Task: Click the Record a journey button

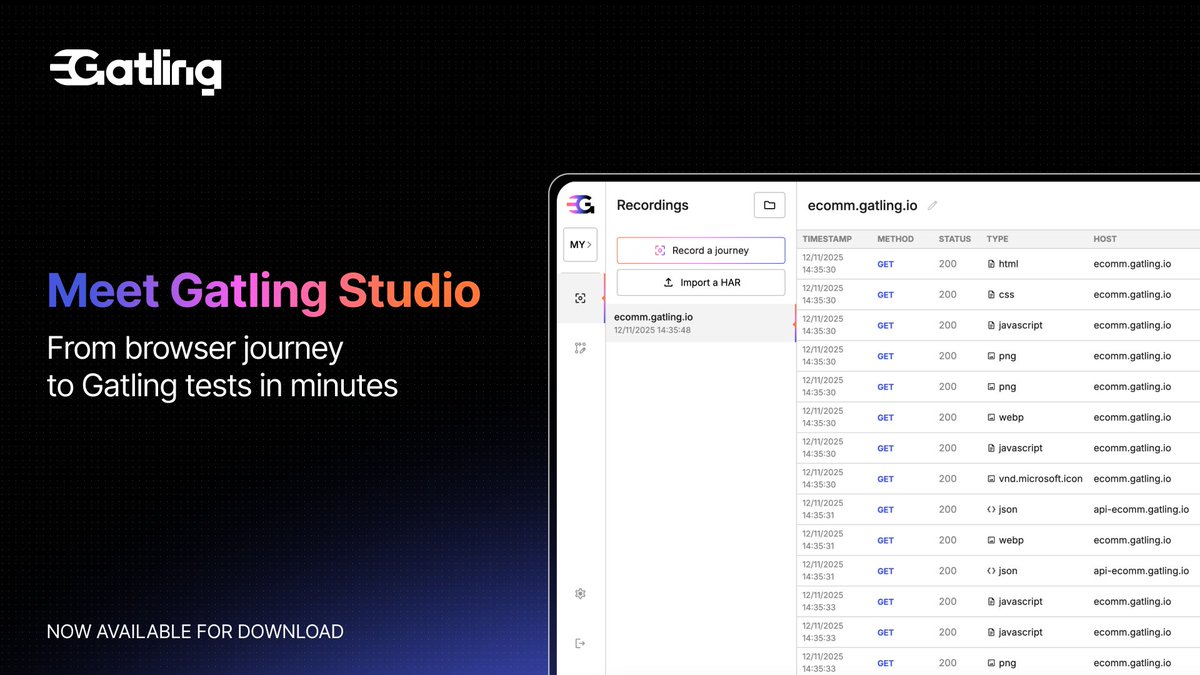Action: [700, 250]
